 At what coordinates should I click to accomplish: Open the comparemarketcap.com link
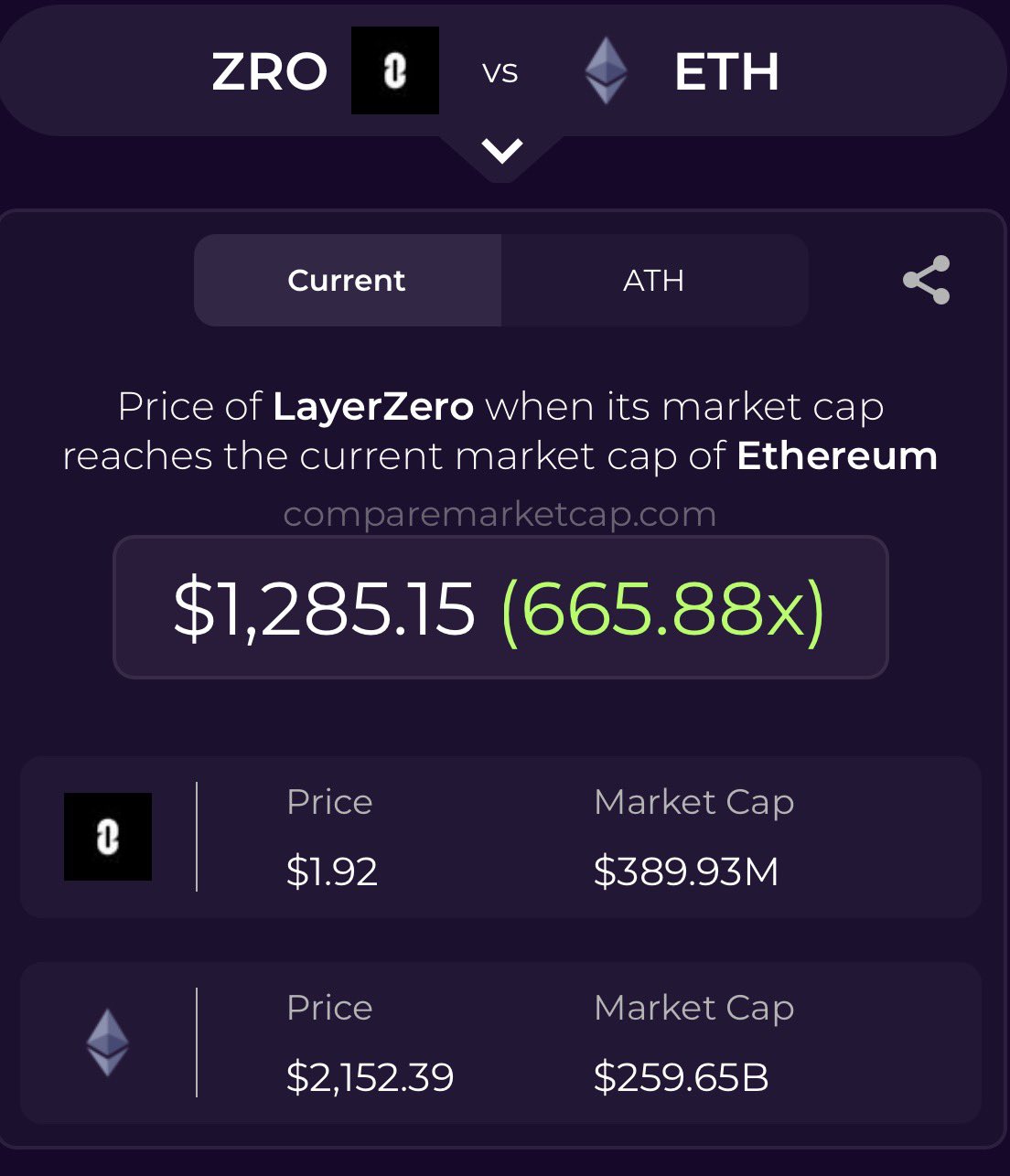500,514
